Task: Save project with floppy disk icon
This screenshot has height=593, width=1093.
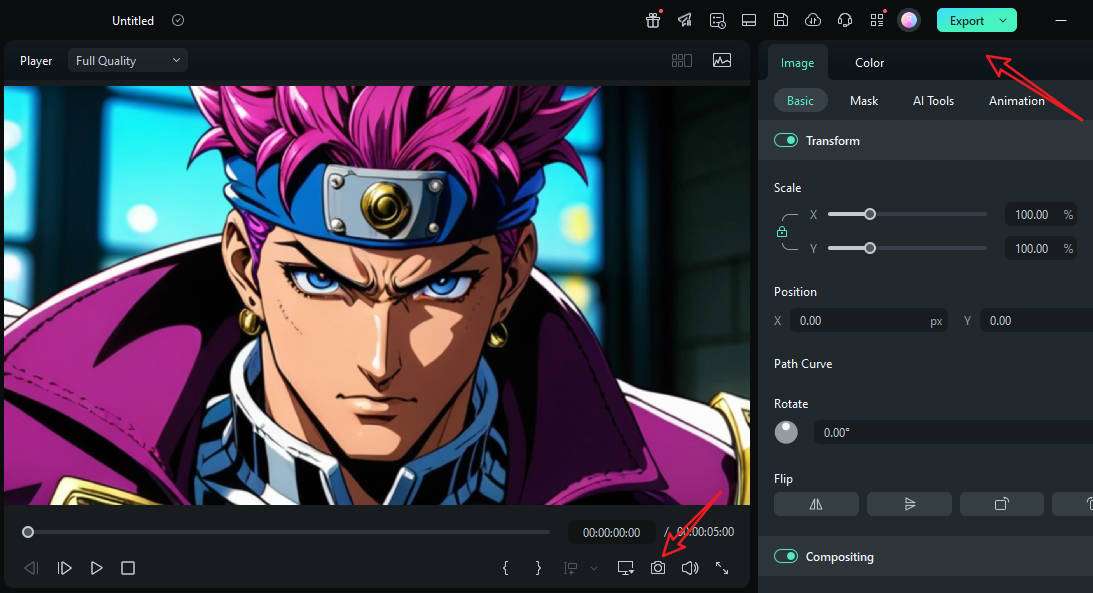Action: pyautogui.click(x=781, y=20)
